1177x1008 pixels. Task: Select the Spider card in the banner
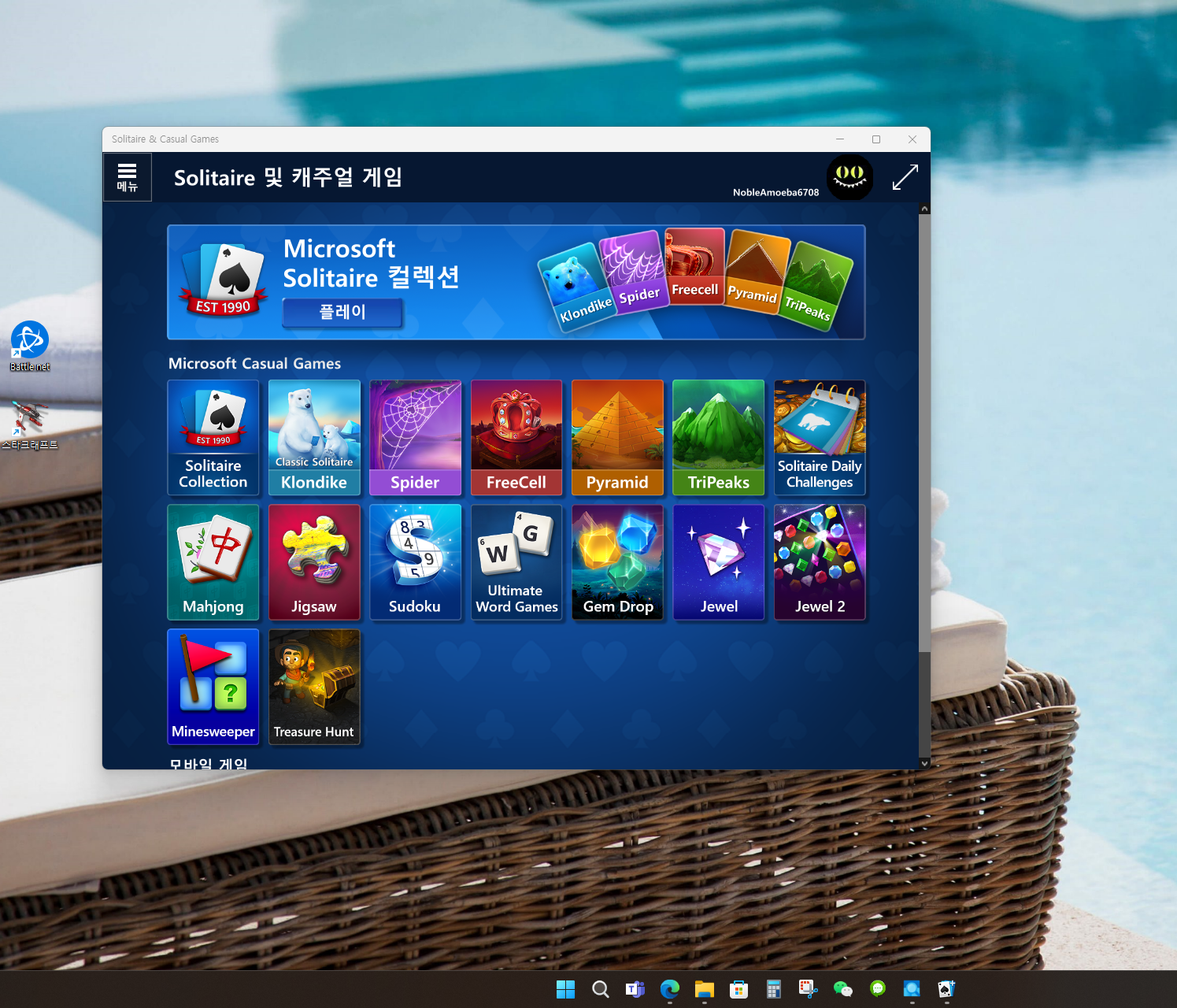pyautogui.click(x=634, y=272)
